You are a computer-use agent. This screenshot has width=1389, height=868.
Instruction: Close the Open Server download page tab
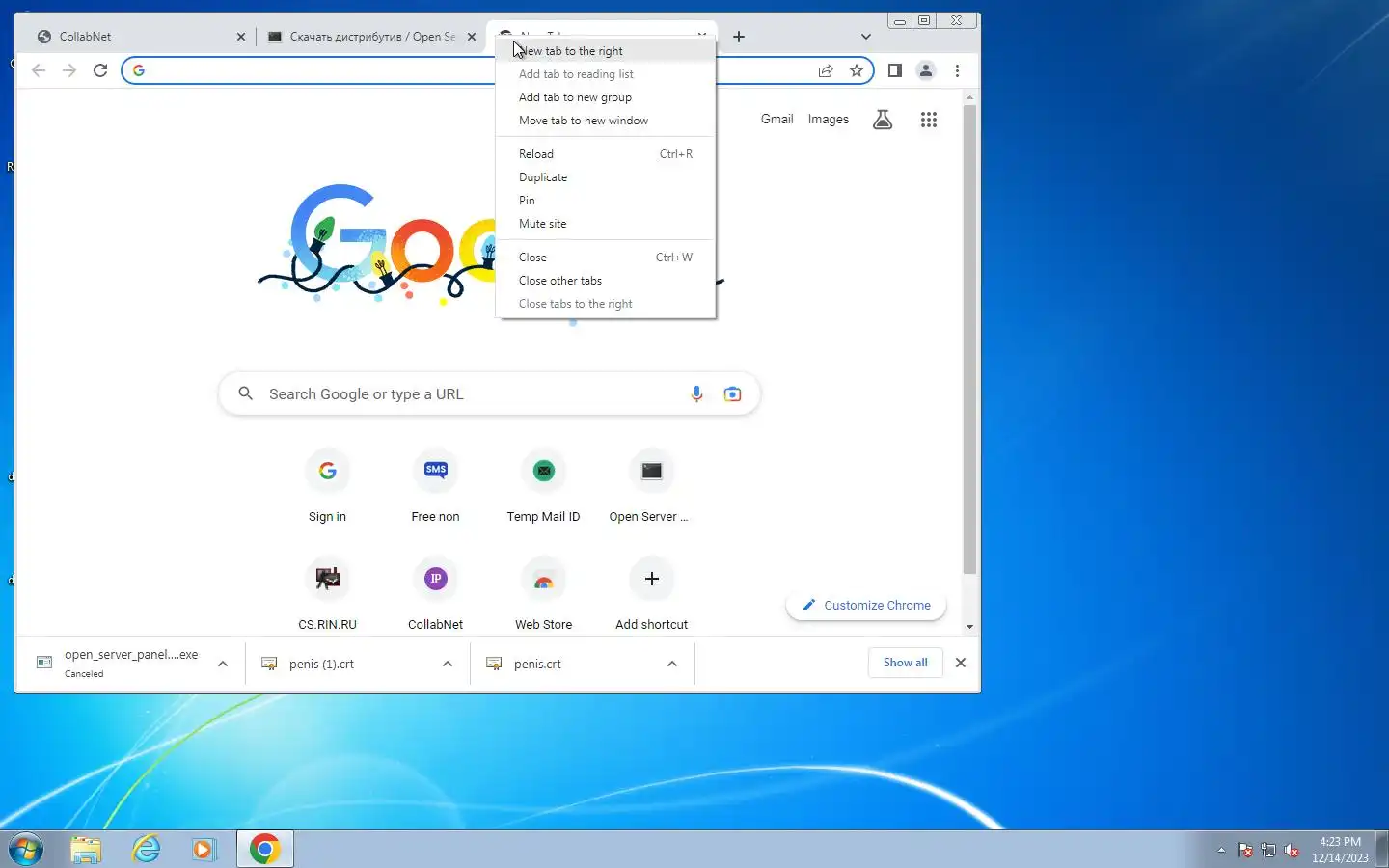472,37
